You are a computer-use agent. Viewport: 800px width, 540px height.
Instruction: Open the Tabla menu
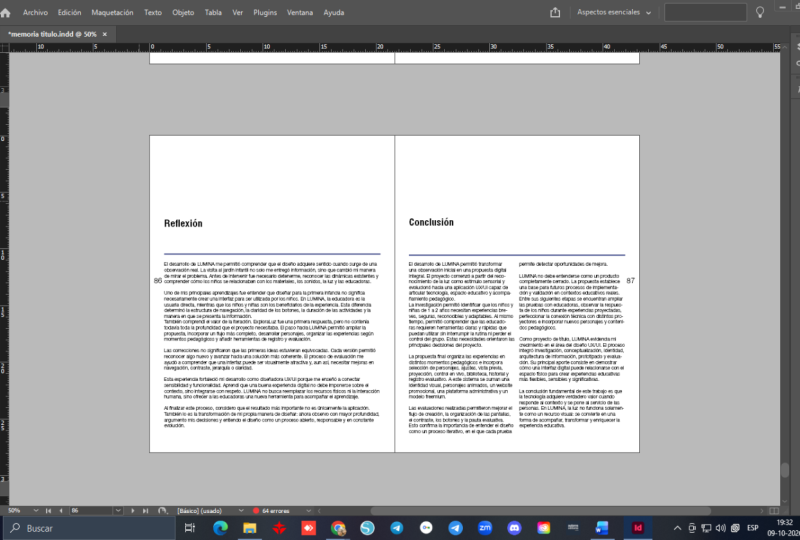pos(213,12)
